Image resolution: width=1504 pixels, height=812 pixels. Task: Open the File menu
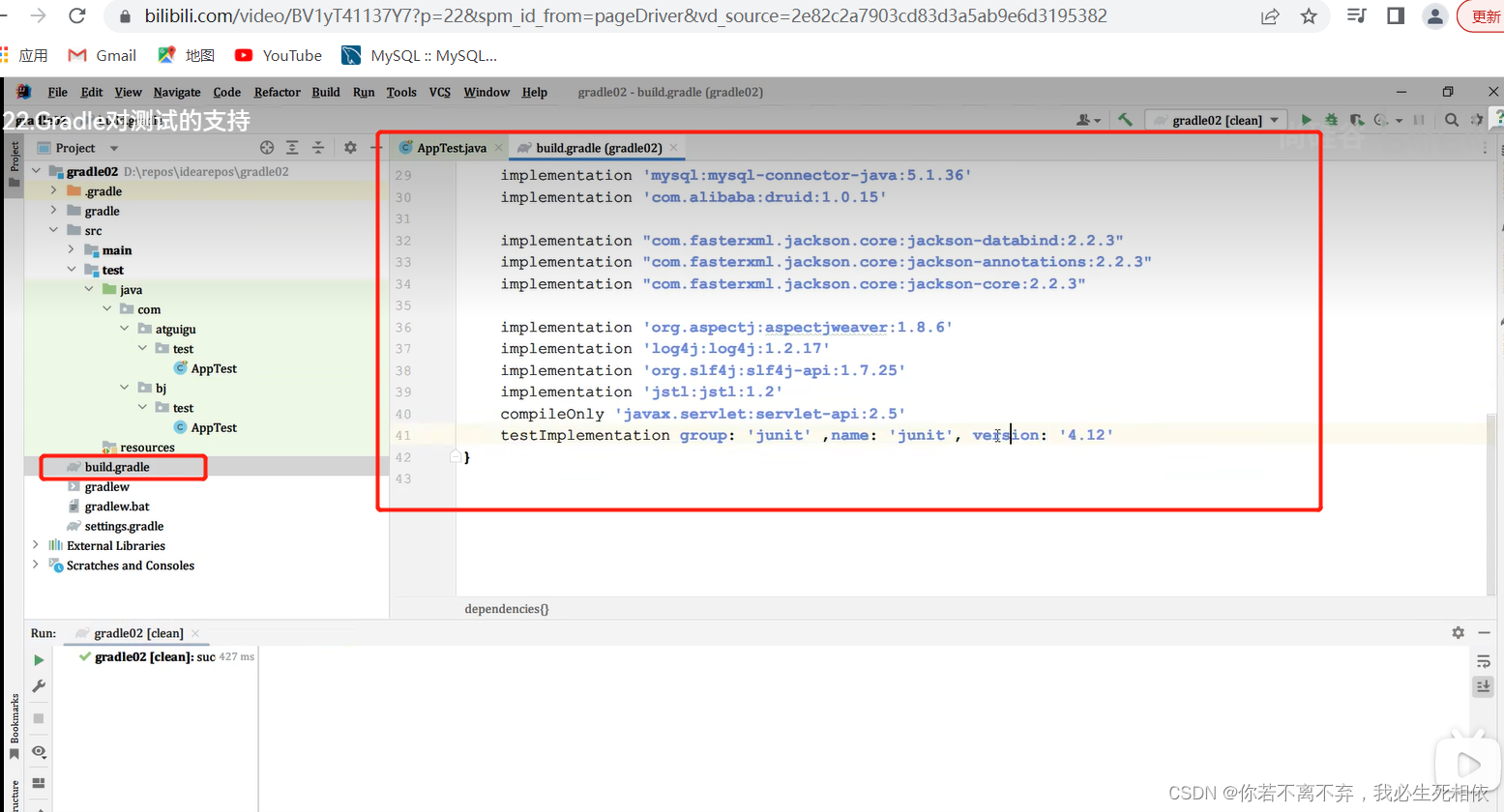click(58, 92)
